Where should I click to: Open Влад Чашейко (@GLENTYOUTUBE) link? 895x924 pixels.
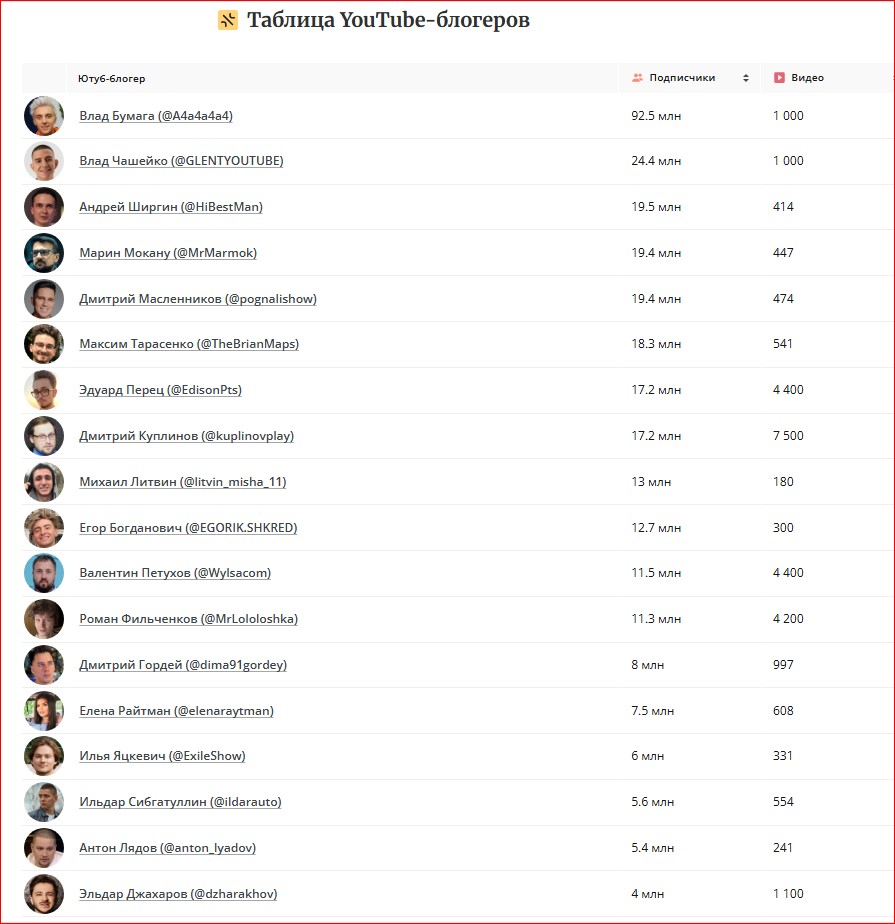tap(181, 161)
